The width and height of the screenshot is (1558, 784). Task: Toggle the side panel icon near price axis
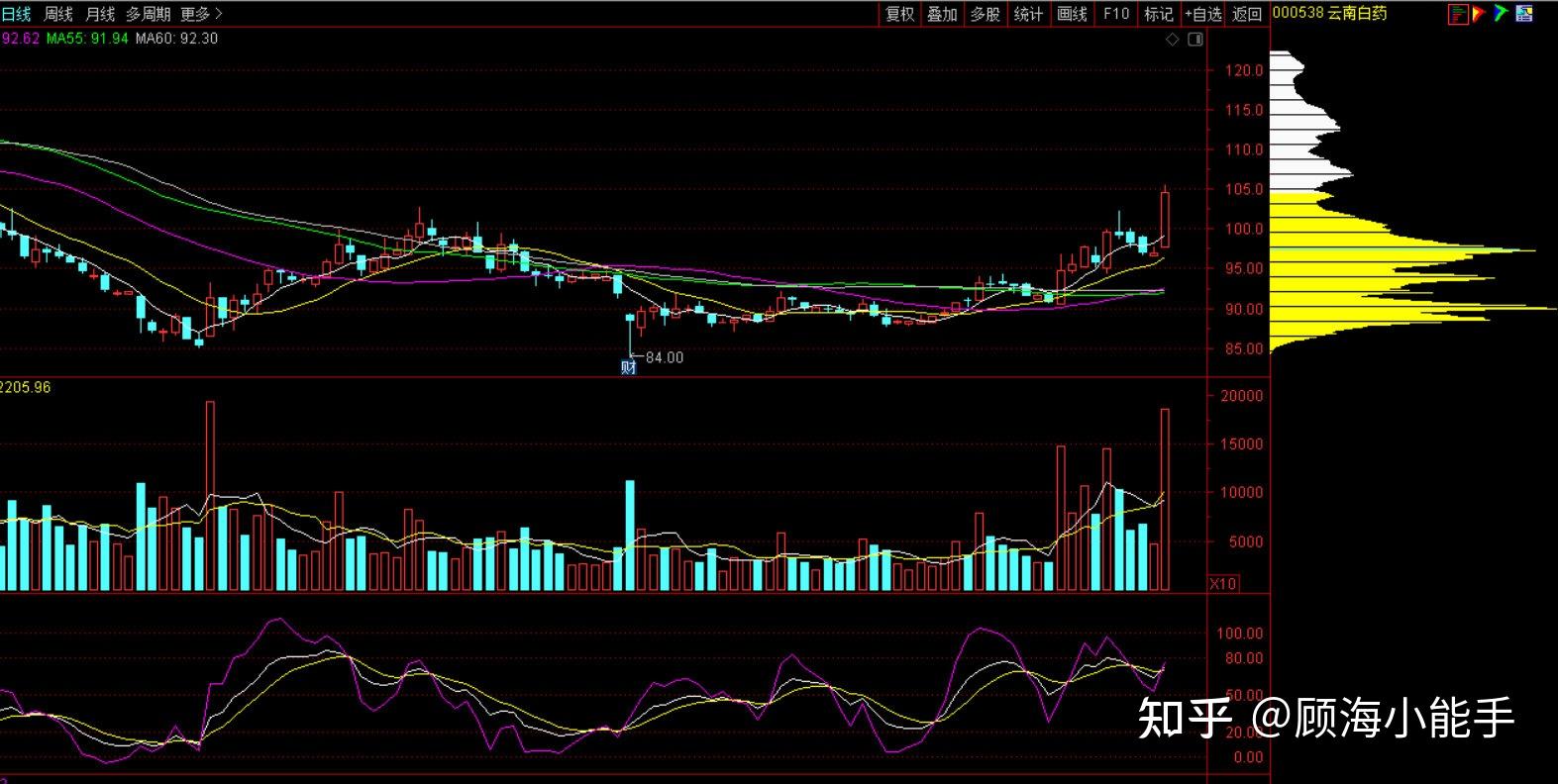(x=1195, y=40)
